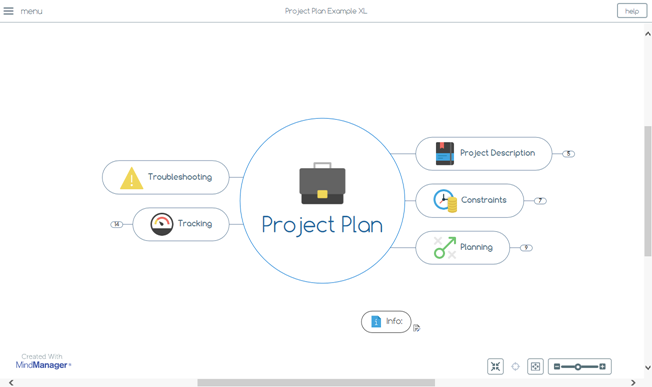
Task: Click the blue Info document icon
Action: click(376, 321)
